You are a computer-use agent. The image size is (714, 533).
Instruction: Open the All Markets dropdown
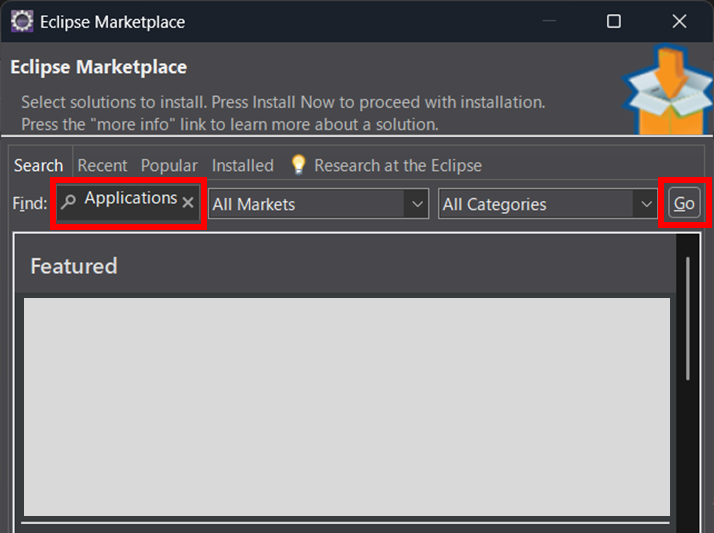click(x=306, y=204)
